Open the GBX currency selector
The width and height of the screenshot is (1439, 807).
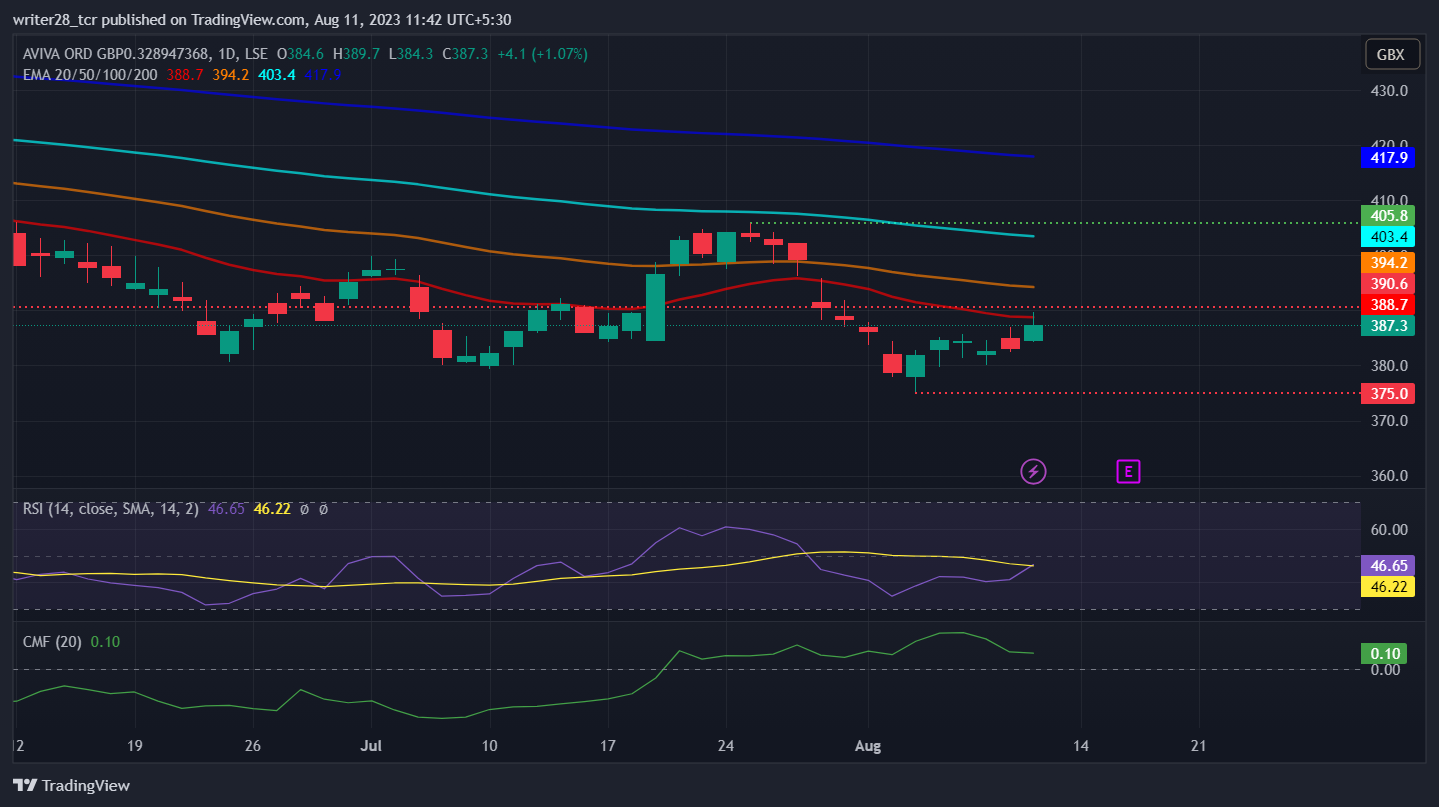pyautogui.click(x=1392, y=55)
